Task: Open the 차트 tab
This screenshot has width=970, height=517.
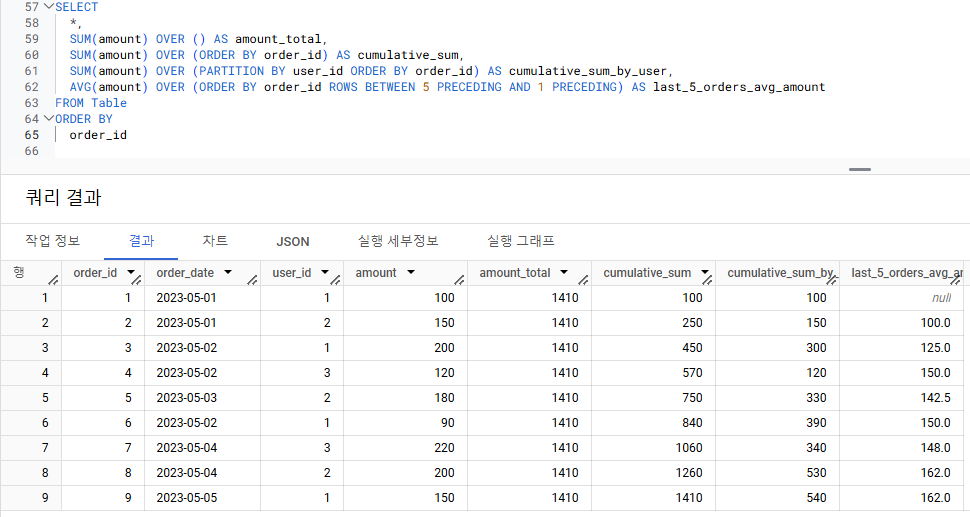Action: pos(215,241)
